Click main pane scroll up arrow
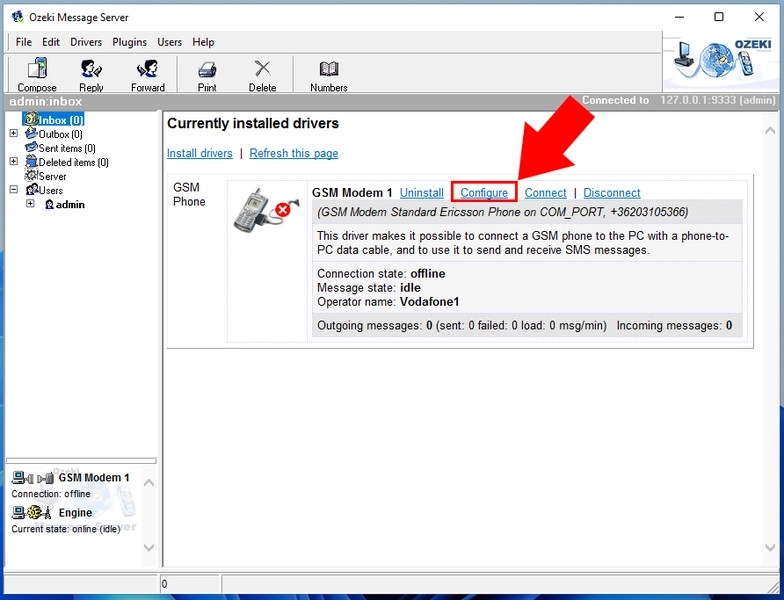The width and height of the screenshot is (784, 600). click(x=770, y=130)
